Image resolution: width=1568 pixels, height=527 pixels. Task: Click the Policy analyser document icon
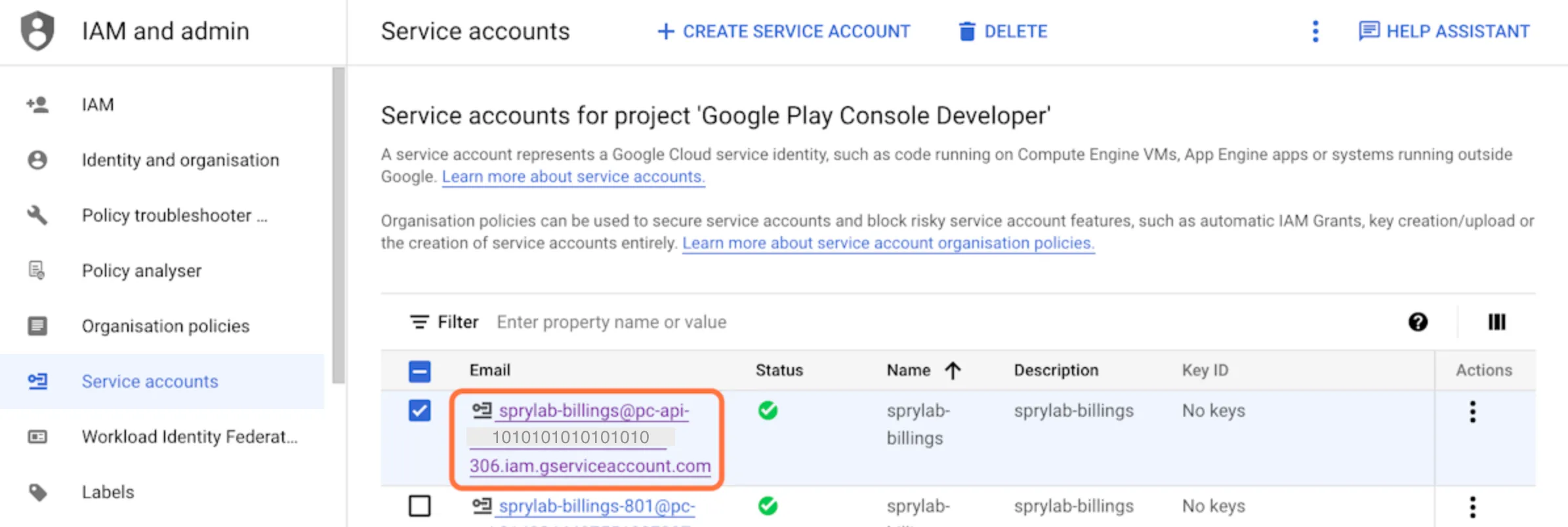tap(37, 270)
